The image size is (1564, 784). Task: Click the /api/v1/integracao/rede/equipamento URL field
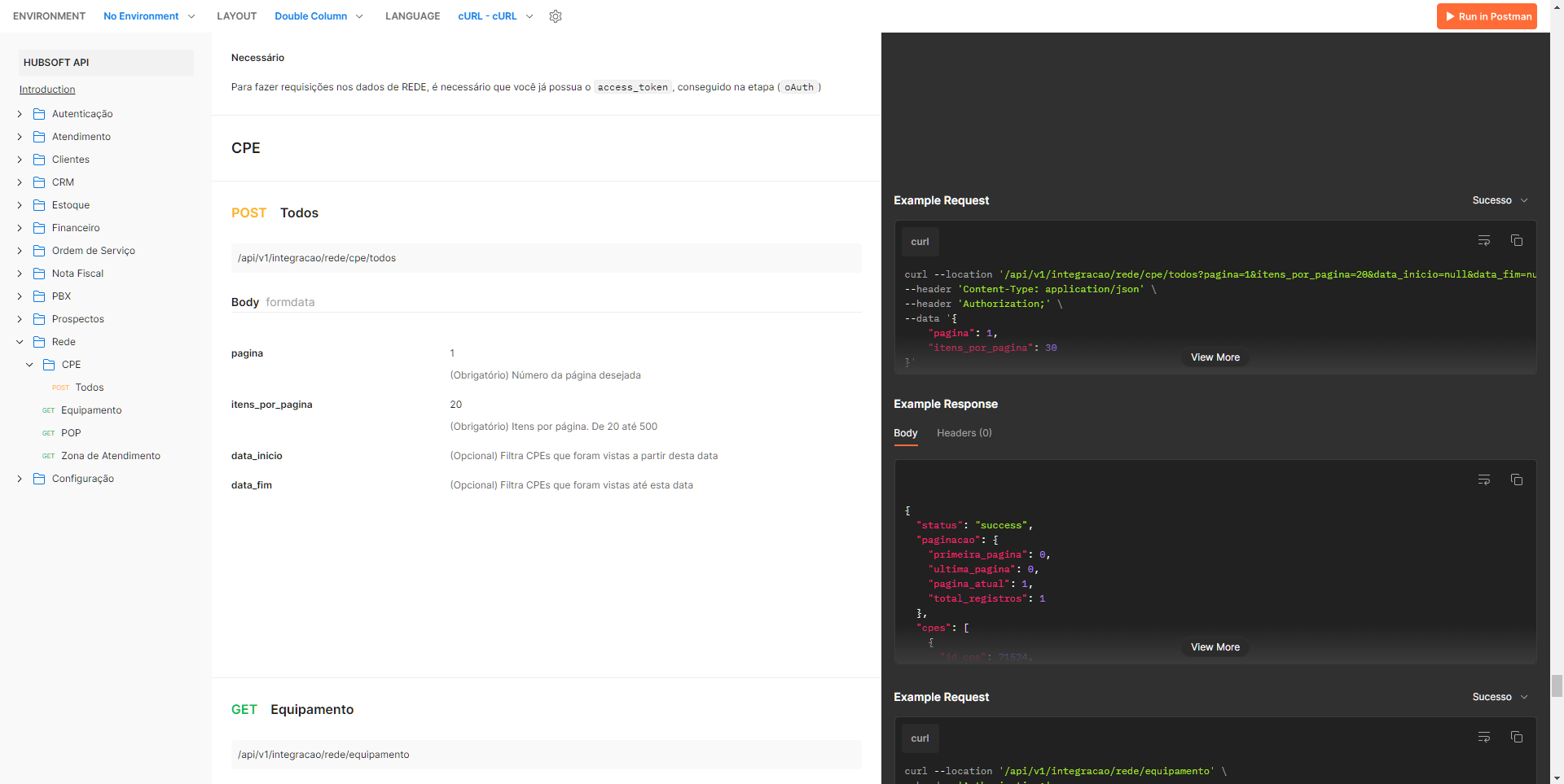click(x=547, y=755)
